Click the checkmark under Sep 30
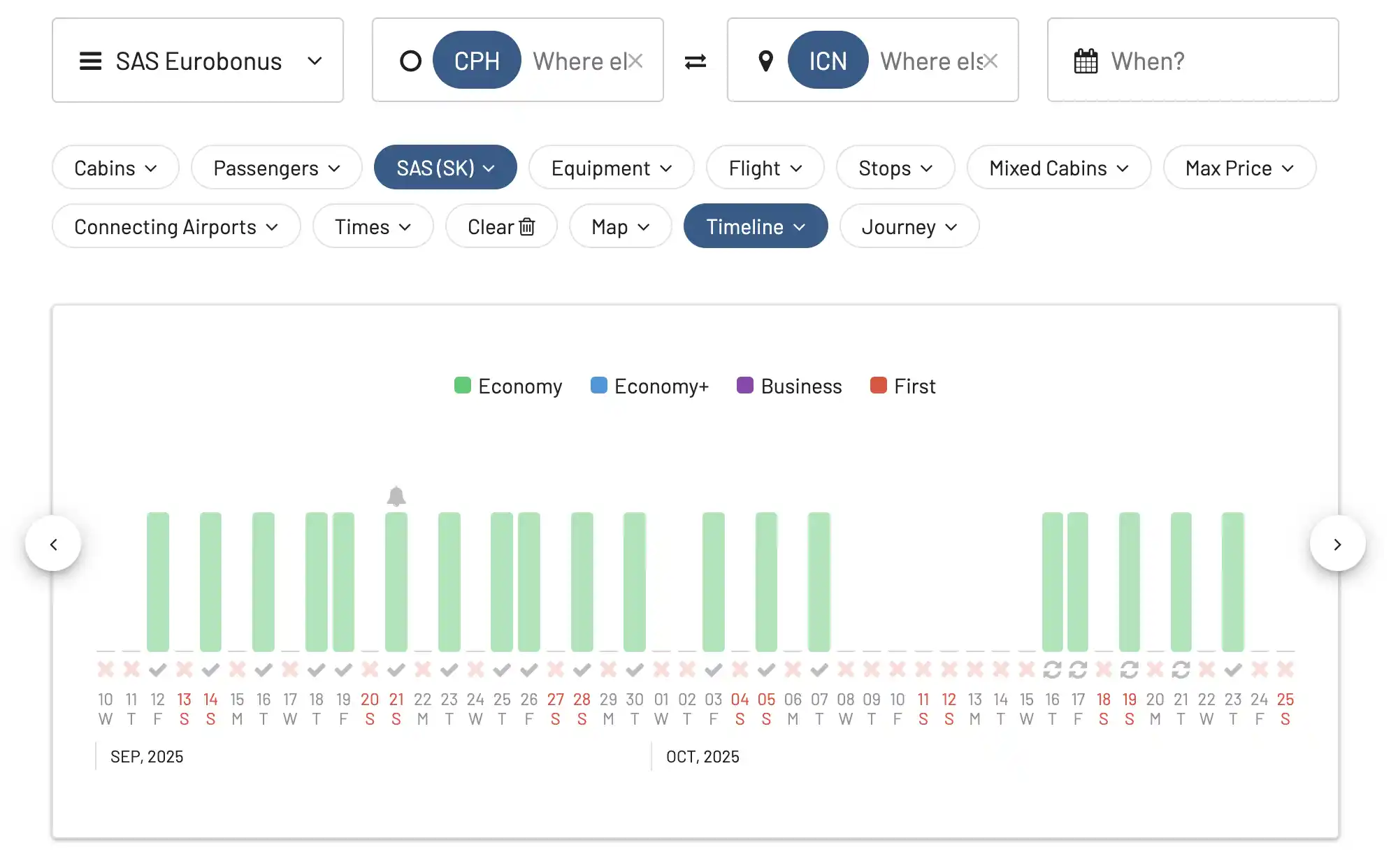Image resolution: width=1398 pixels, height=868 pixels. tap(635, 670)
